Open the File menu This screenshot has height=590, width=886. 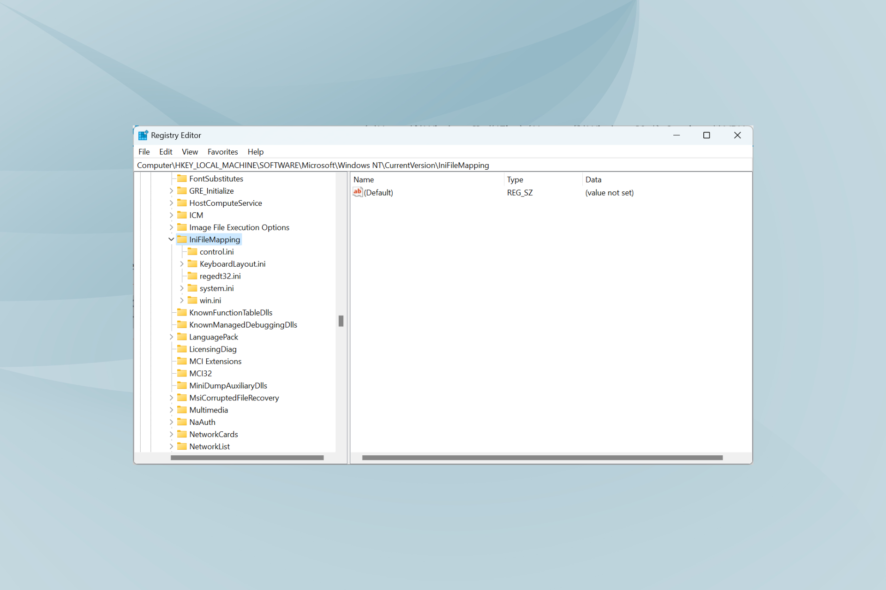pyautogui.click(x=144, y=152)
